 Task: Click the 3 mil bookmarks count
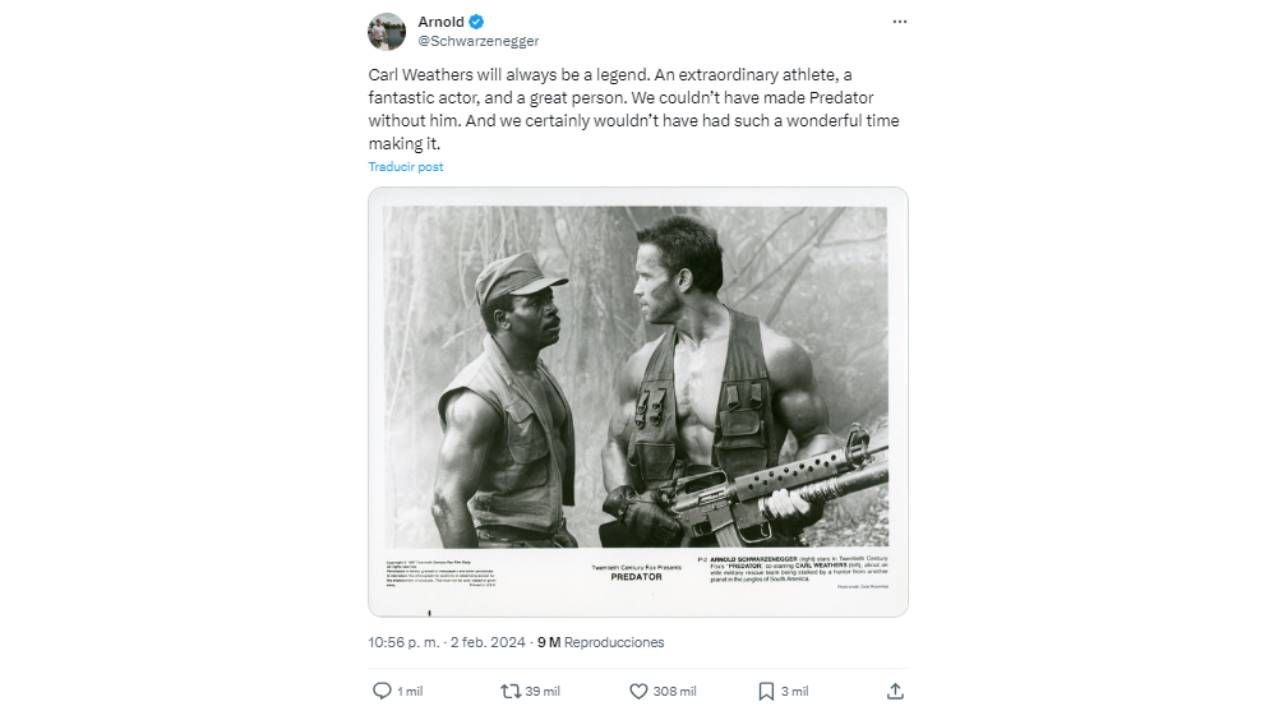tap(795, 691)
